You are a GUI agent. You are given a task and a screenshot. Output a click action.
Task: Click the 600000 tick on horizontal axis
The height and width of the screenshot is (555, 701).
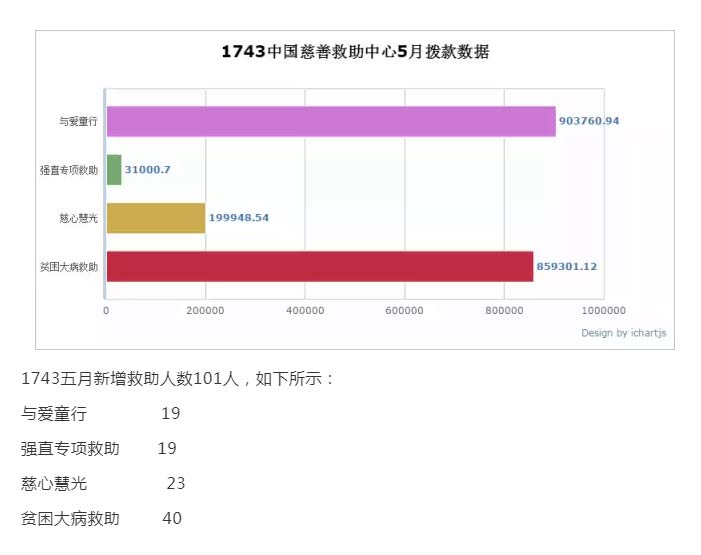[405, 311]
